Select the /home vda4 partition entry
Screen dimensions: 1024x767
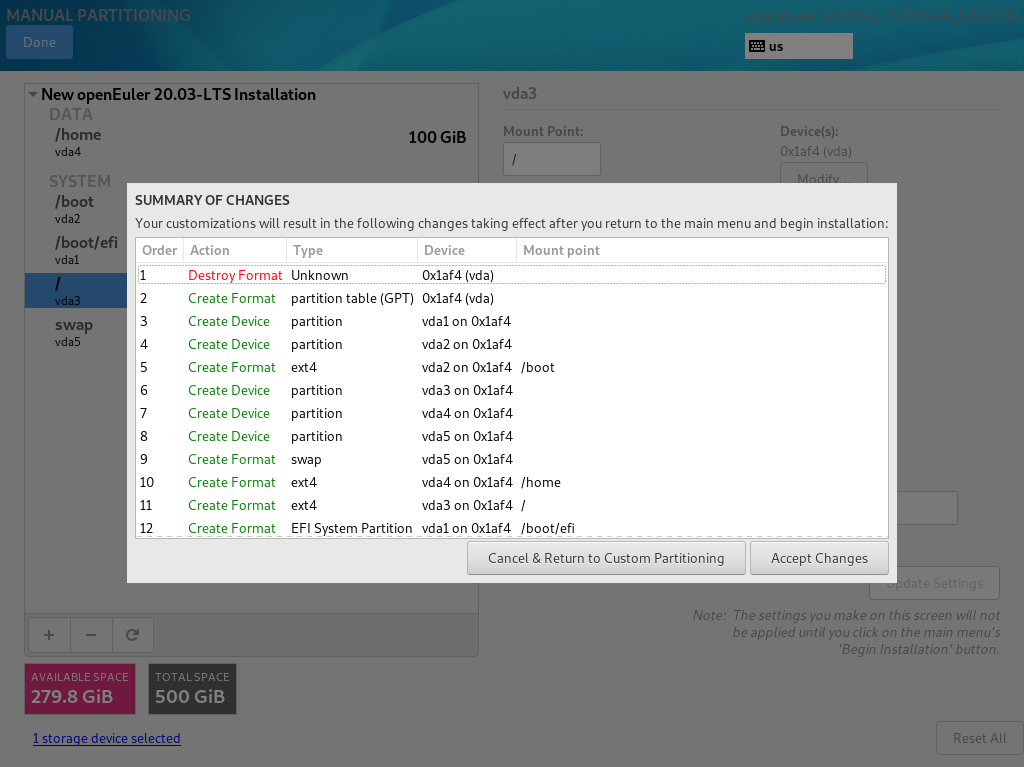pyautogui.click(x=251, y=142)
